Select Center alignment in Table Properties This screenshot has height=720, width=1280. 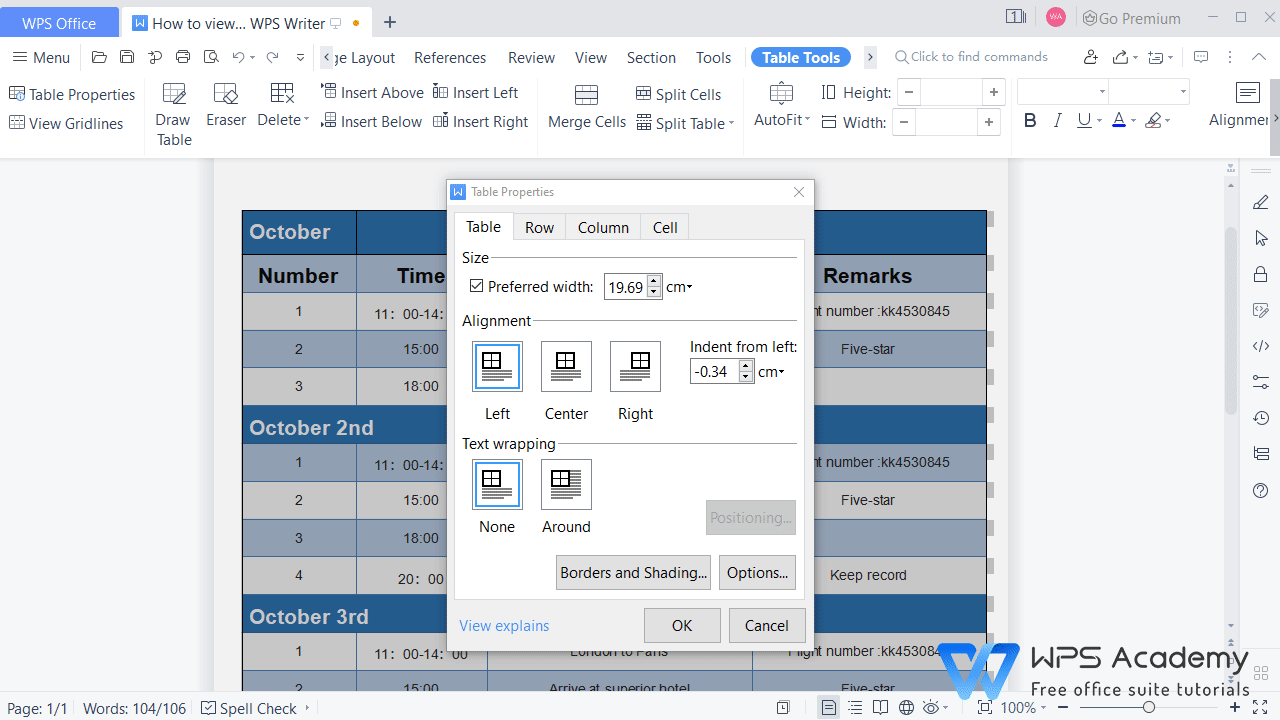(566, 366)
